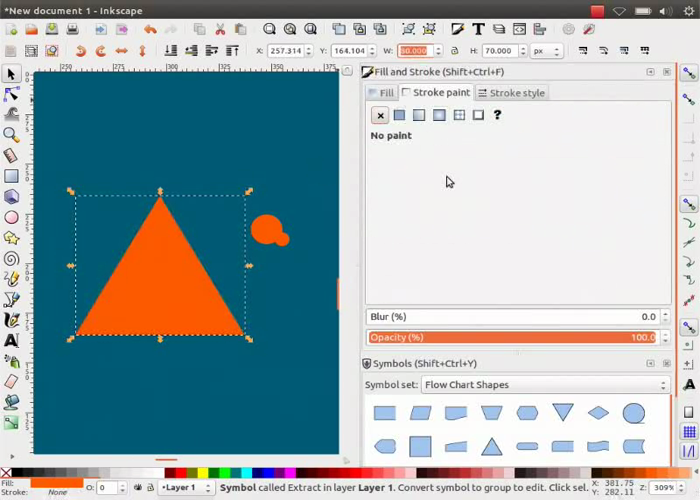Open the Stroke style tab

511,93
